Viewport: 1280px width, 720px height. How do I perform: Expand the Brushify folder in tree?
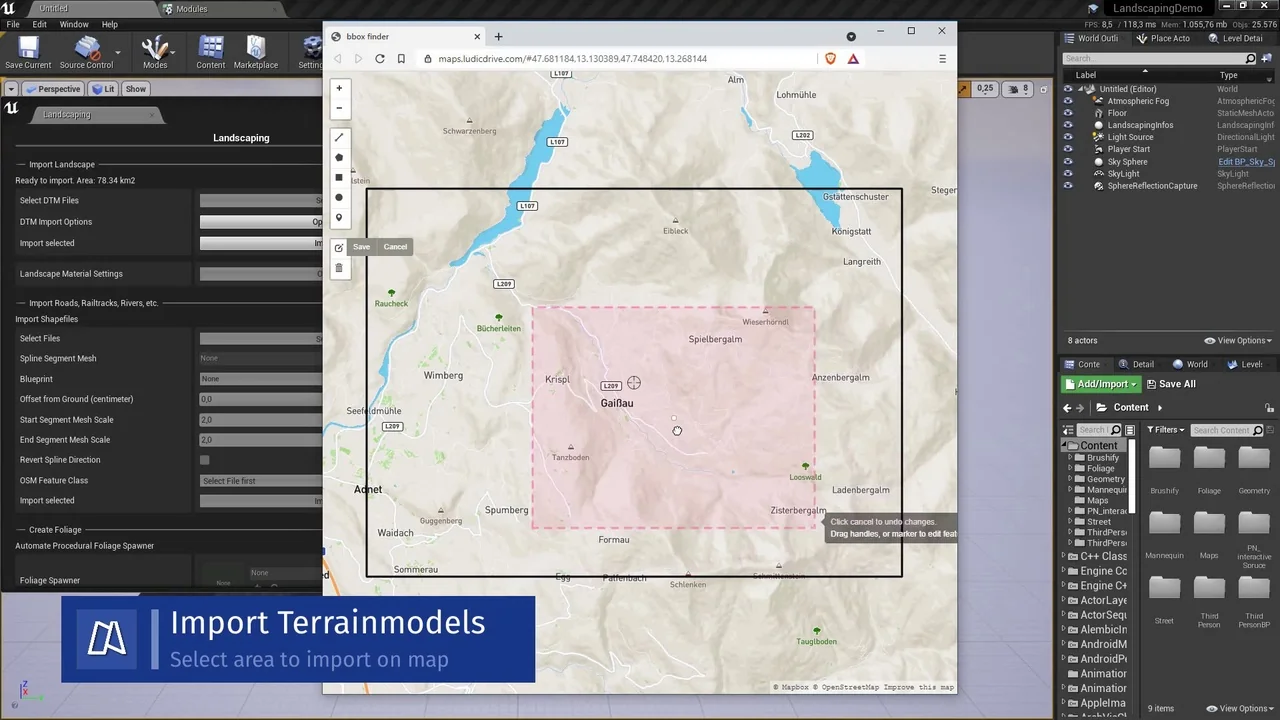[1070, 458]
